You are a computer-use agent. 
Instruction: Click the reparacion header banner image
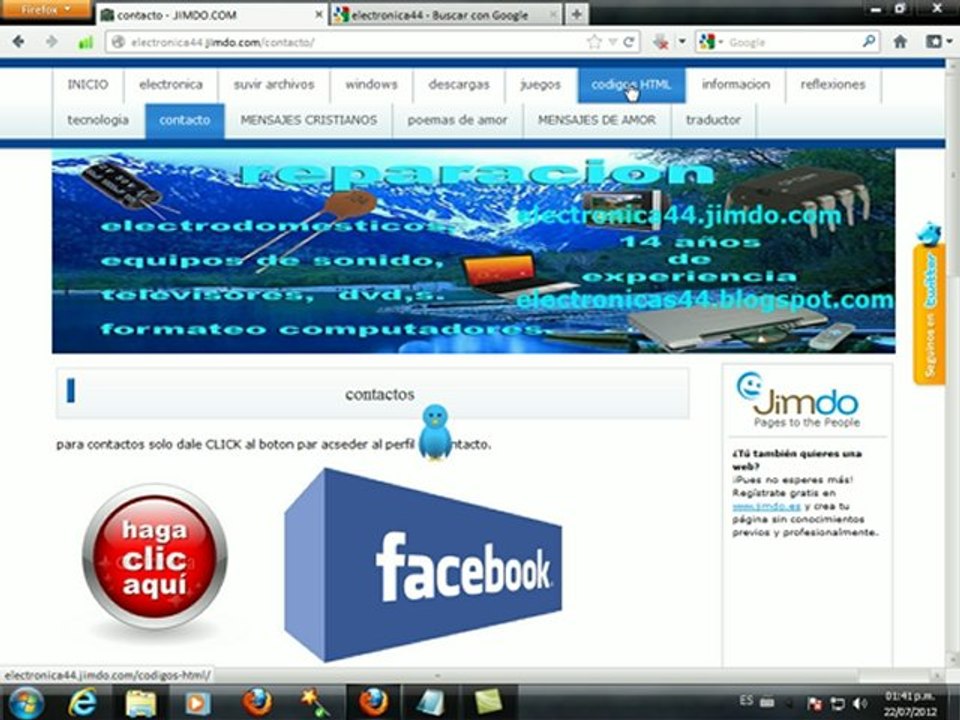pyautogui.click(x=473, y=251)
